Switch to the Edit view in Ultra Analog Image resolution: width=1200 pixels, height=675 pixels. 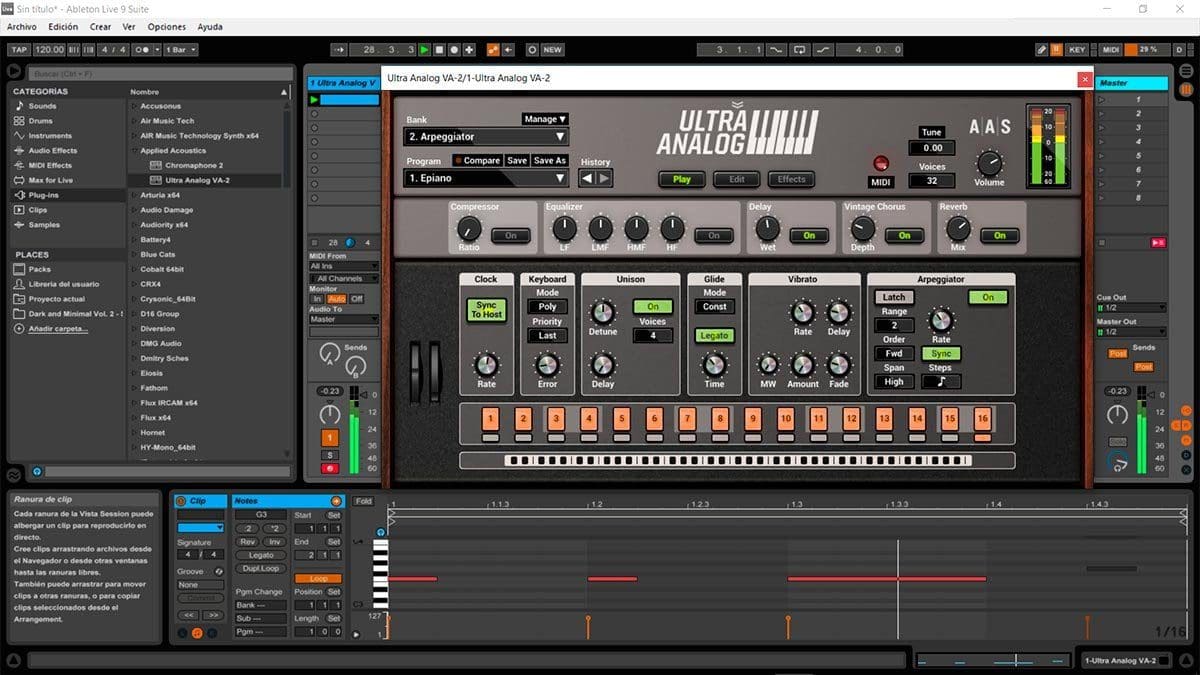click(x=737, y=179)
